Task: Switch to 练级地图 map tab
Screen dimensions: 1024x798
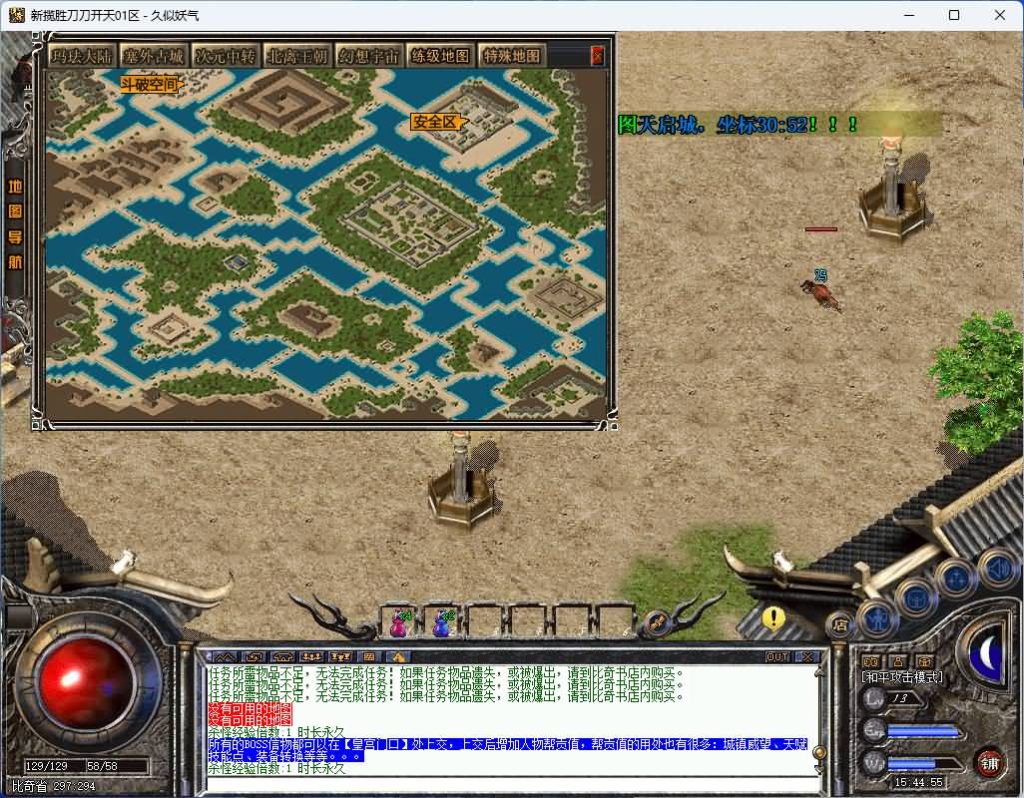Action: pos(440,56)
